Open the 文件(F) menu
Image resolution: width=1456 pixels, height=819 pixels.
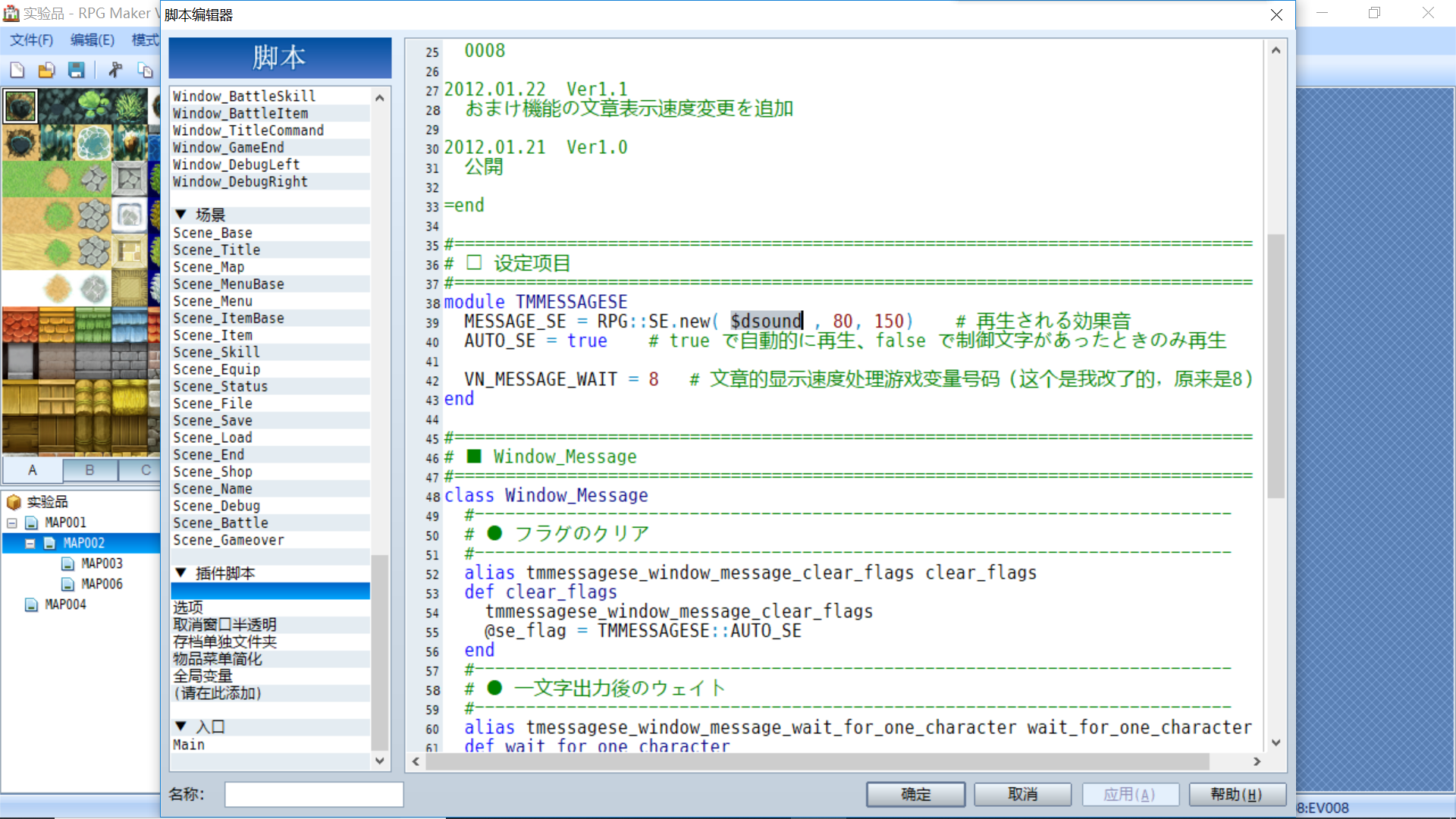pyautogui.click(x=31, y=40)
